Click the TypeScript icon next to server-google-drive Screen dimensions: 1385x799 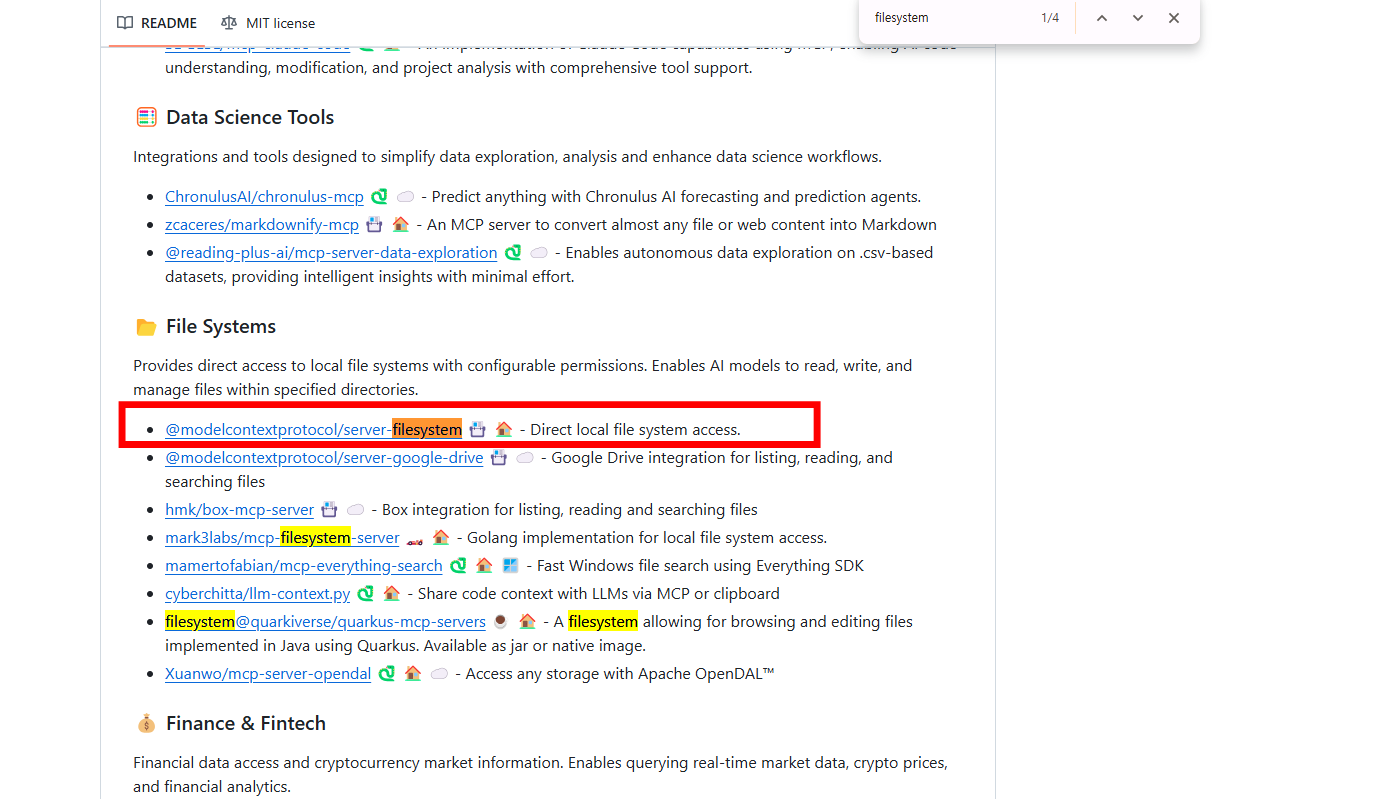(x=499, y=458)
